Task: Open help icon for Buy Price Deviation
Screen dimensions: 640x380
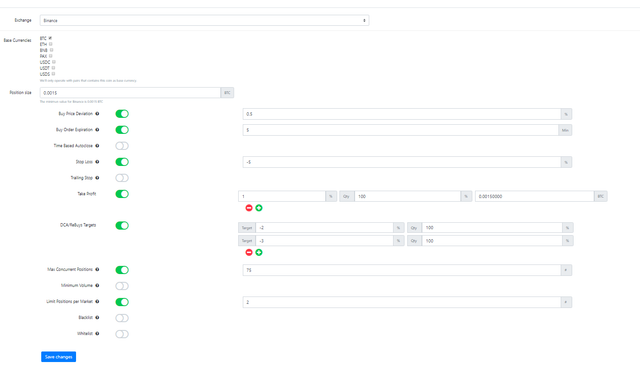Action: pos(97,114)
